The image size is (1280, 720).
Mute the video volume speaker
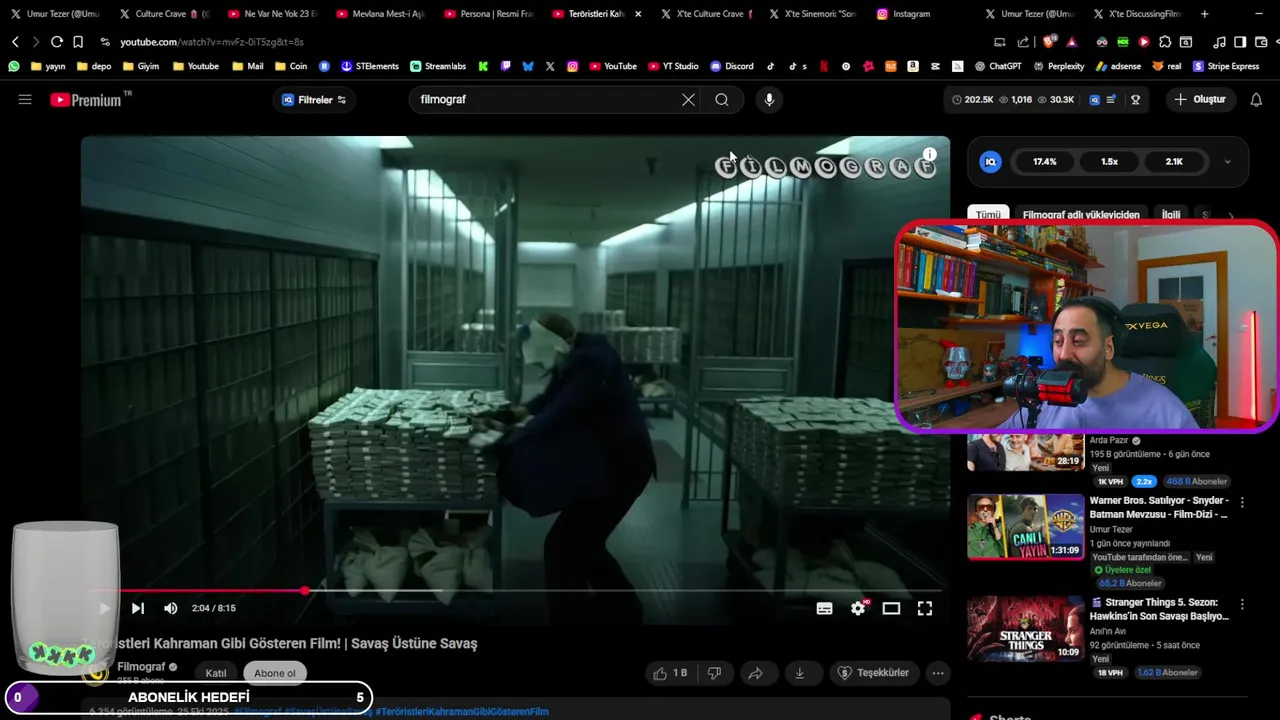(x=171, y=608)
